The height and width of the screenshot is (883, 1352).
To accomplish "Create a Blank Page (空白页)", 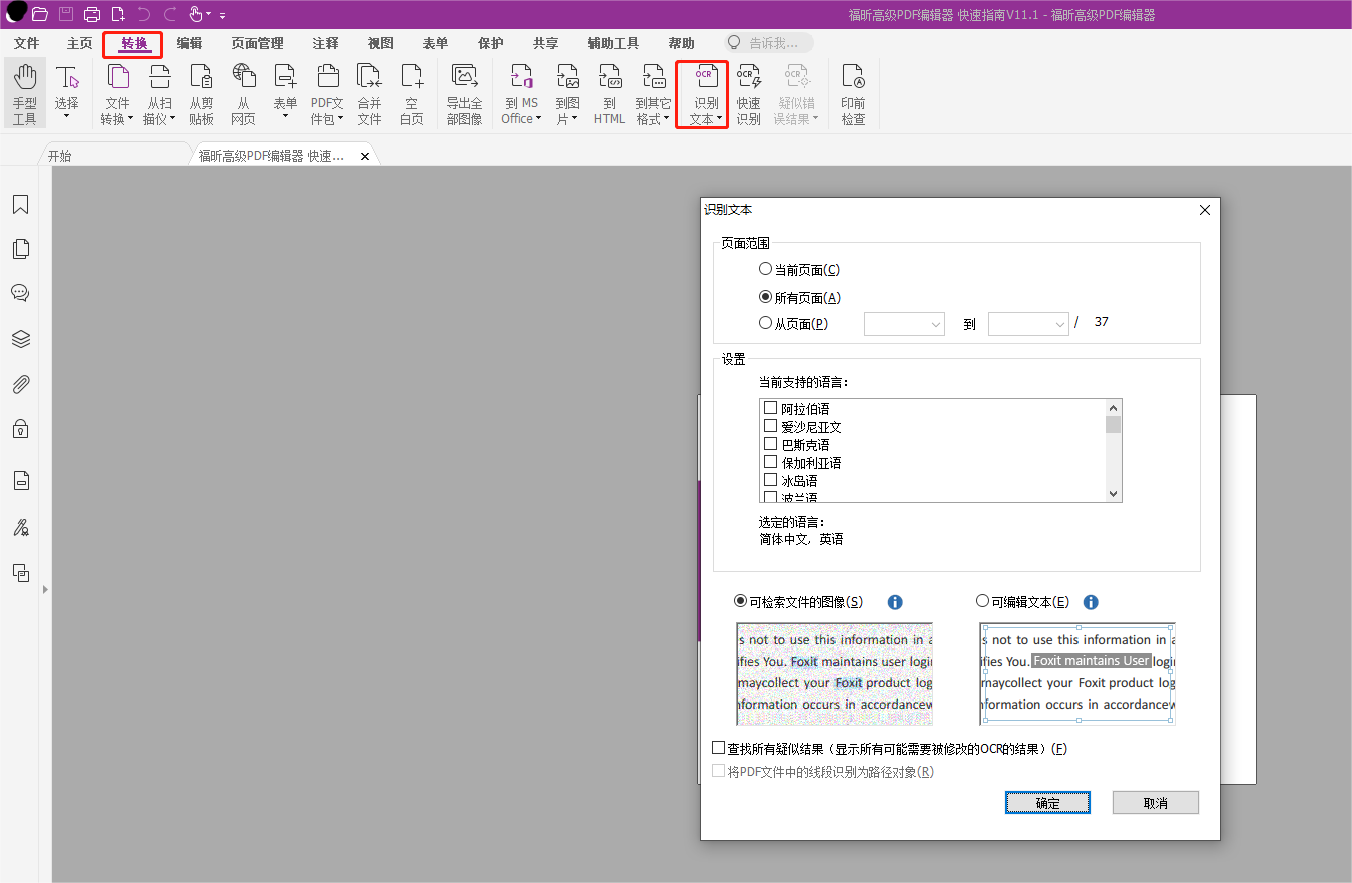I will click(411, 93).
